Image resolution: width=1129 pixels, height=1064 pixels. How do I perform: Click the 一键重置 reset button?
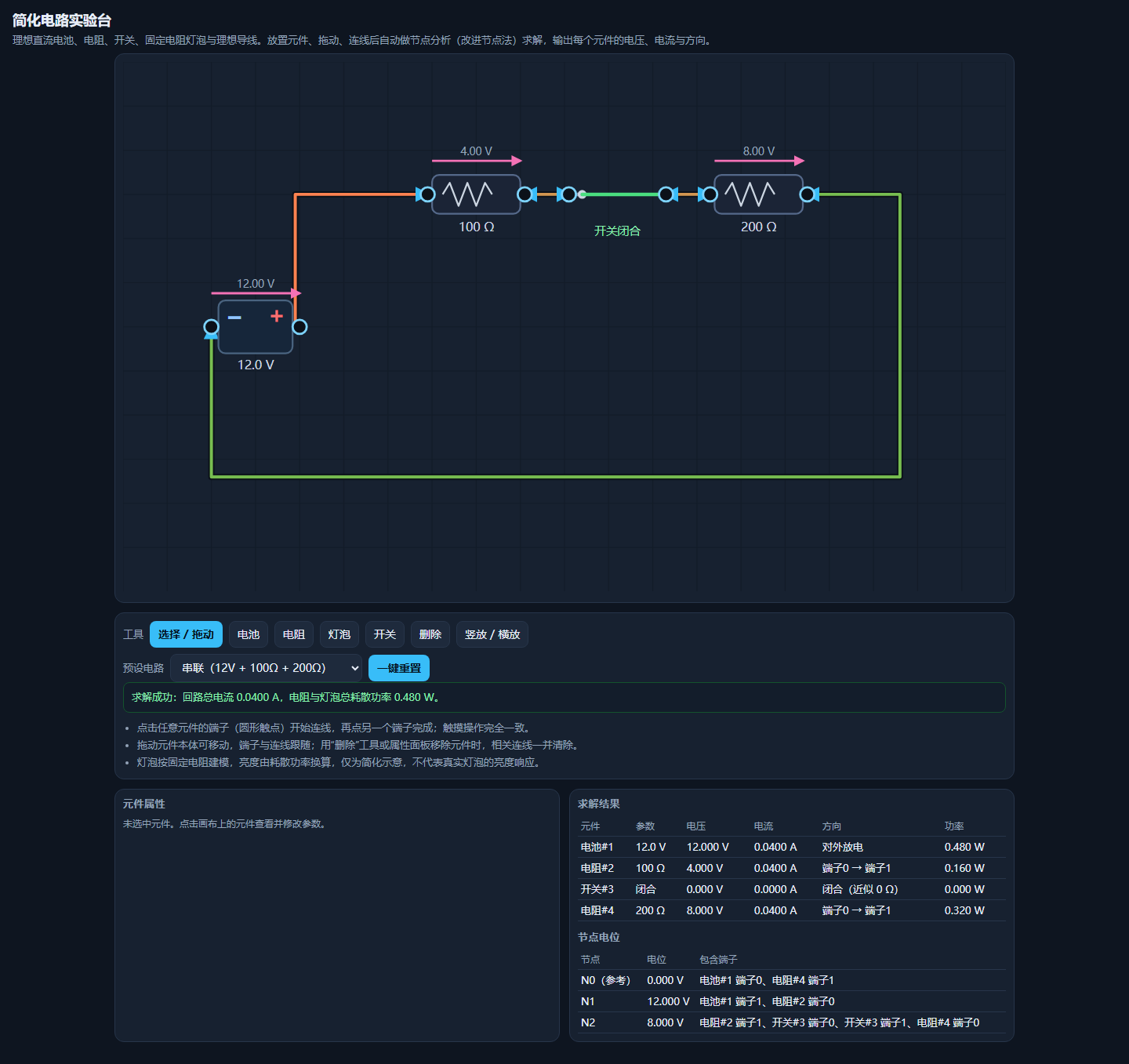click(x=399, y=668)
